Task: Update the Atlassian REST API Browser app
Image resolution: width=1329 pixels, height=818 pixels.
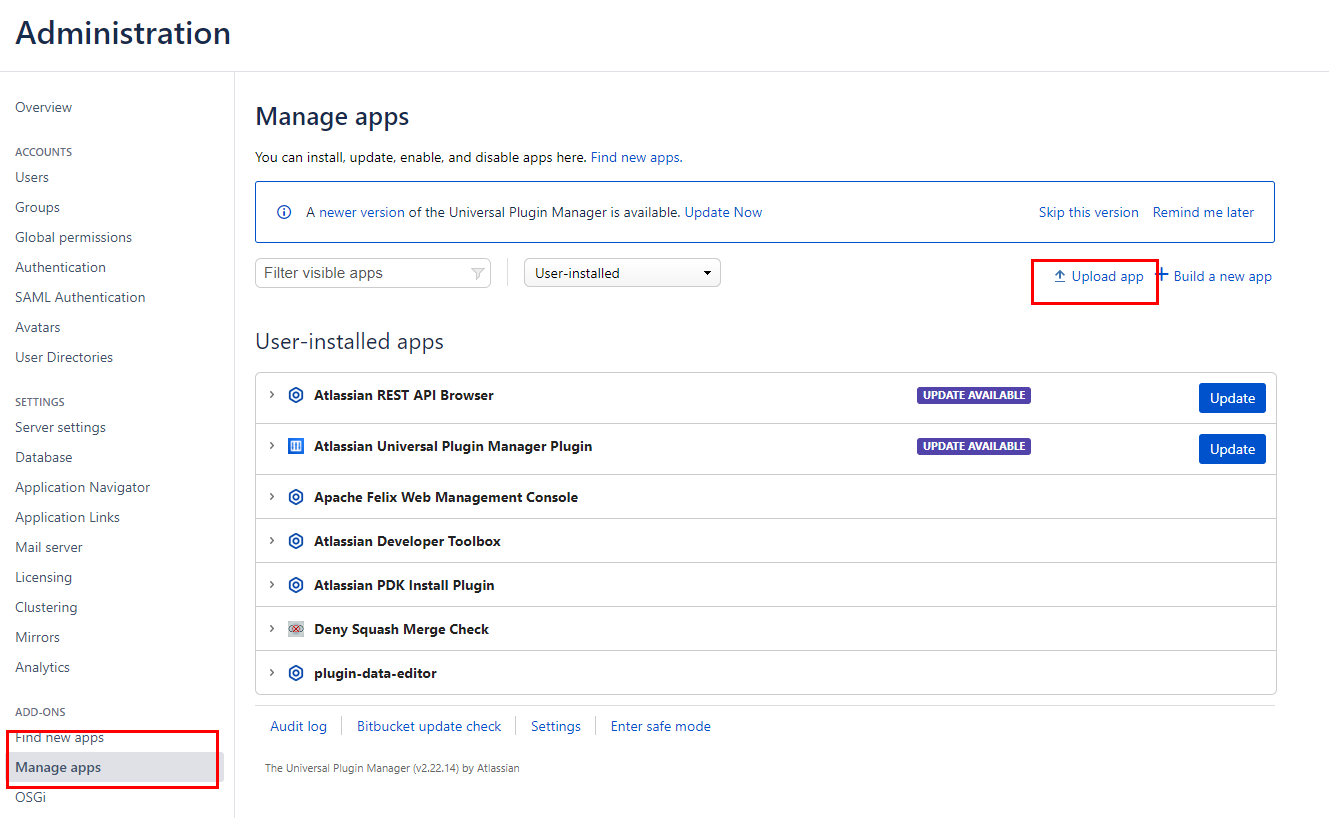Action: click(1231, 398)
